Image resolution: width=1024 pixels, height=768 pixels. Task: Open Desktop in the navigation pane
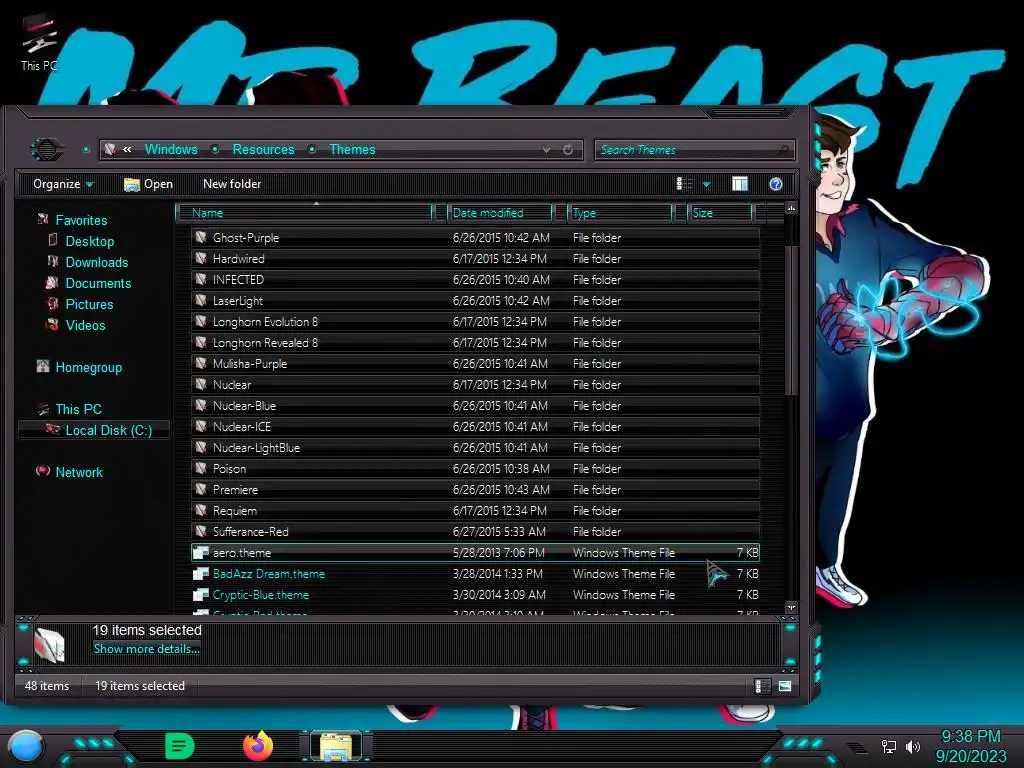pyautogui.click(x=89, y=242)
